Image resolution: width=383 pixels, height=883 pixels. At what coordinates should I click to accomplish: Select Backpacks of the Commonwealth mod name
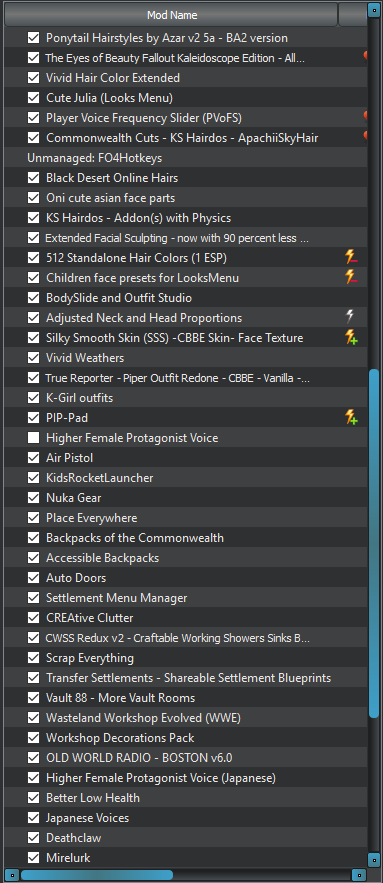pyautogui.click(x=135, y=538)
